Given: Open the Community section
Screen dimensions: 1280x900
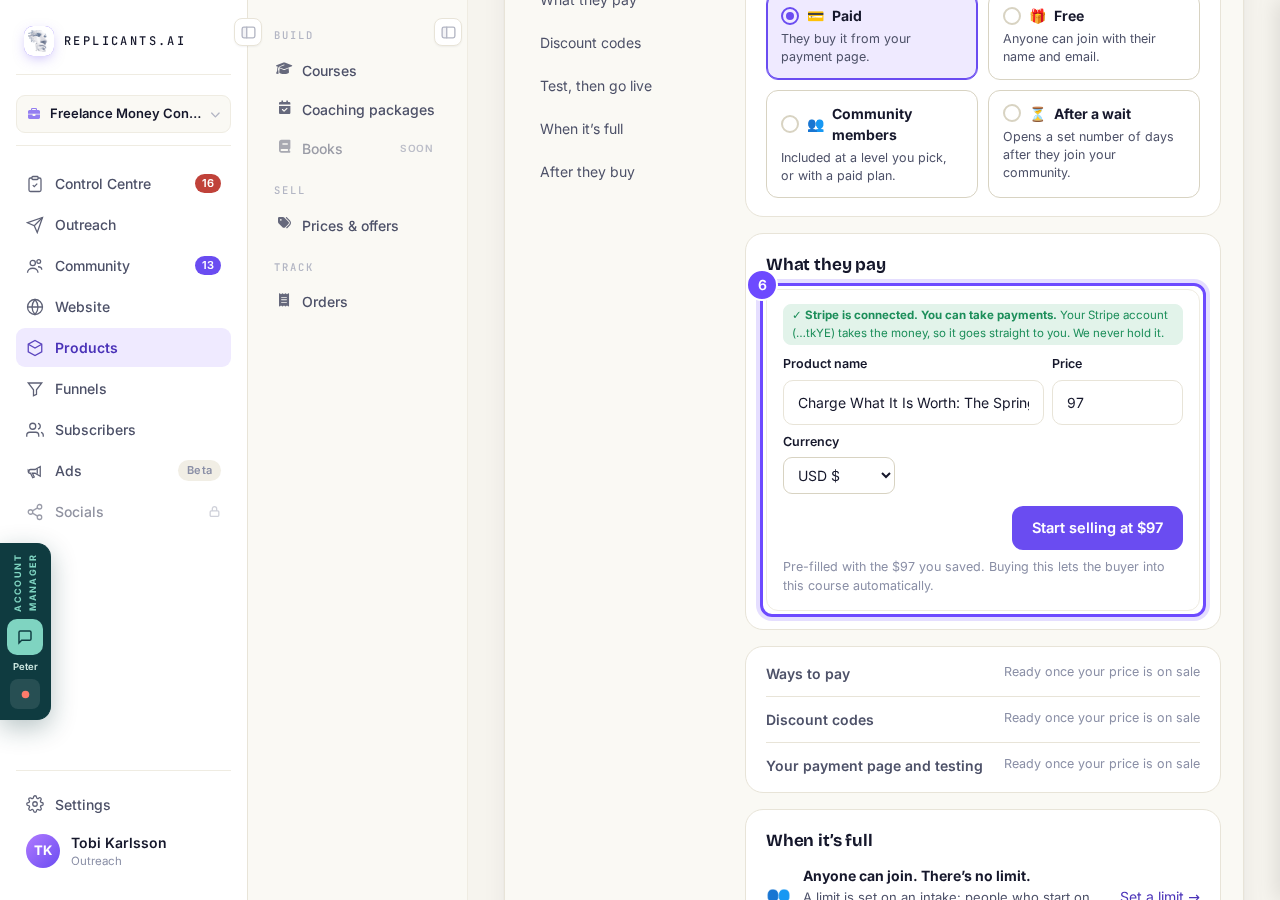Looking at the screenshot, I should point(123,266).
